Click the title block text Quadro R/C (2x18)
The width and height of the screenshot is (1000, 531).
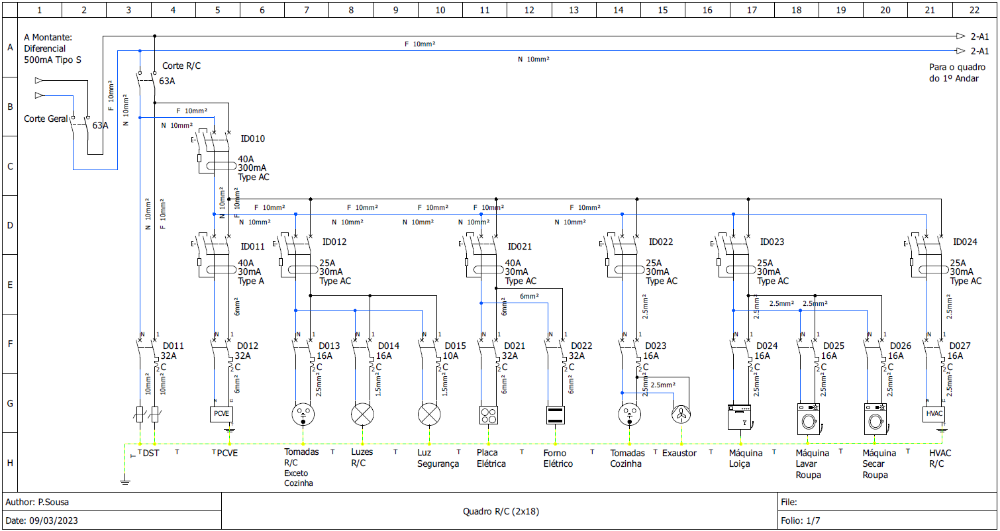501,511
